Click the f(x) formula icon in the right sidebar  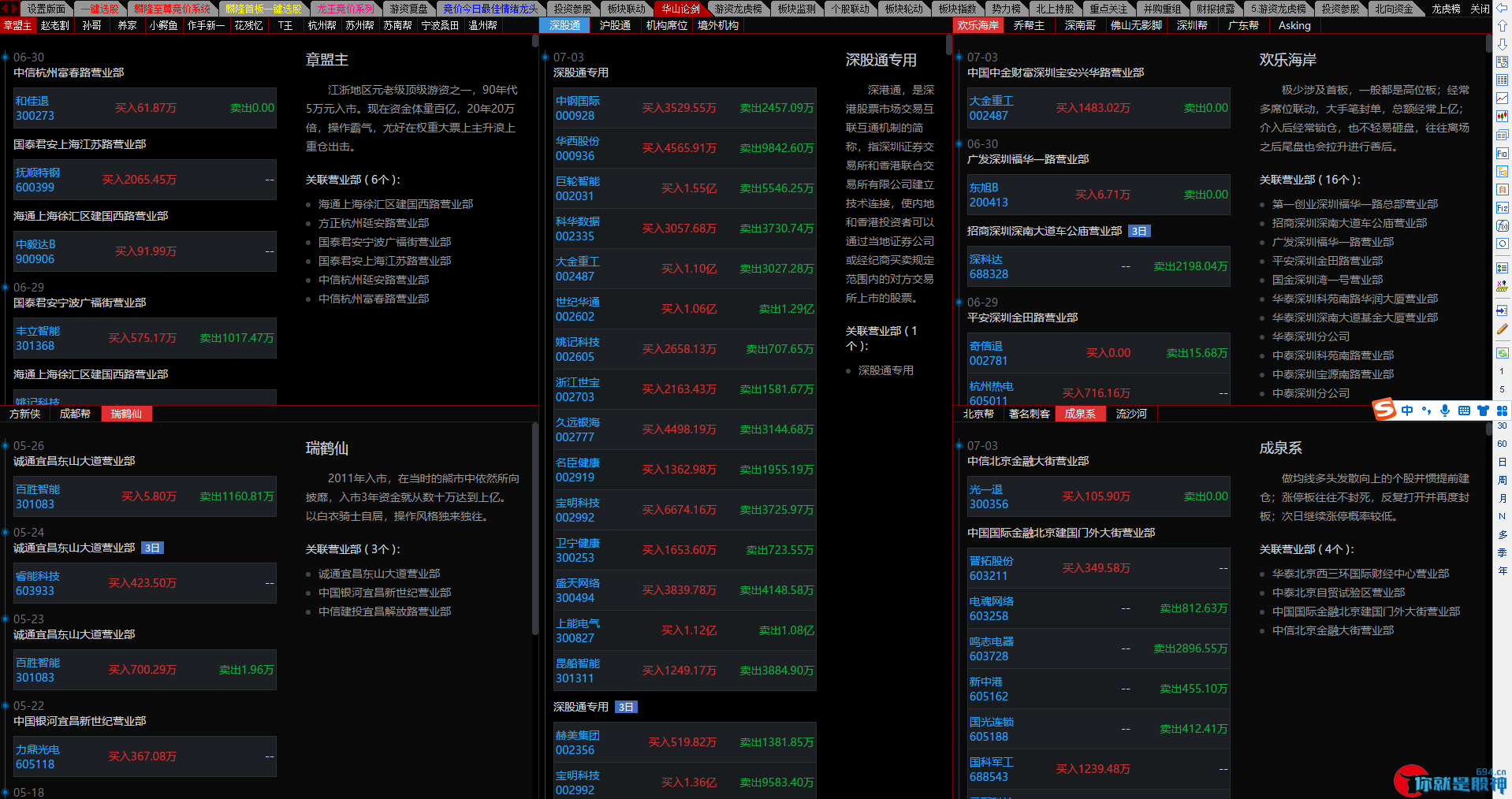1502,226
